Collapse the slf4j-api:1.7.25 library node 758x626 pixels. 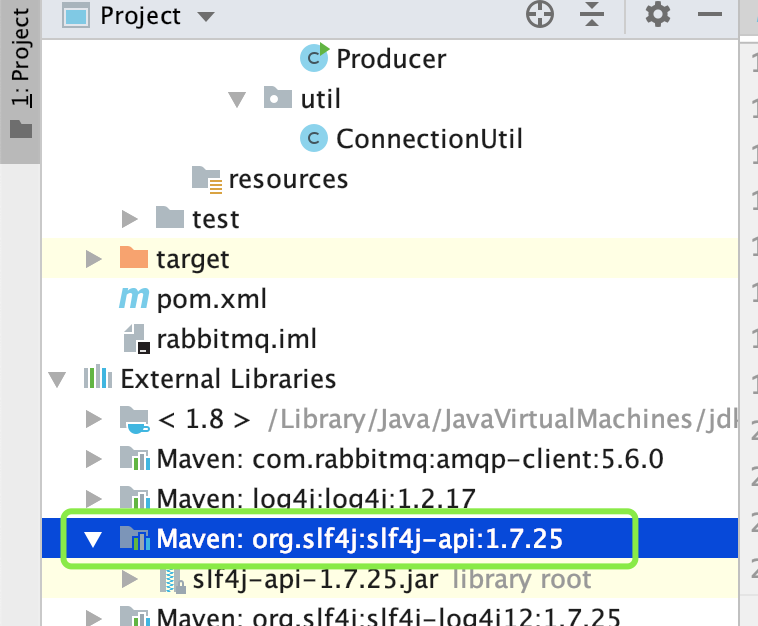pyautogui.click(x=94, y=540)
